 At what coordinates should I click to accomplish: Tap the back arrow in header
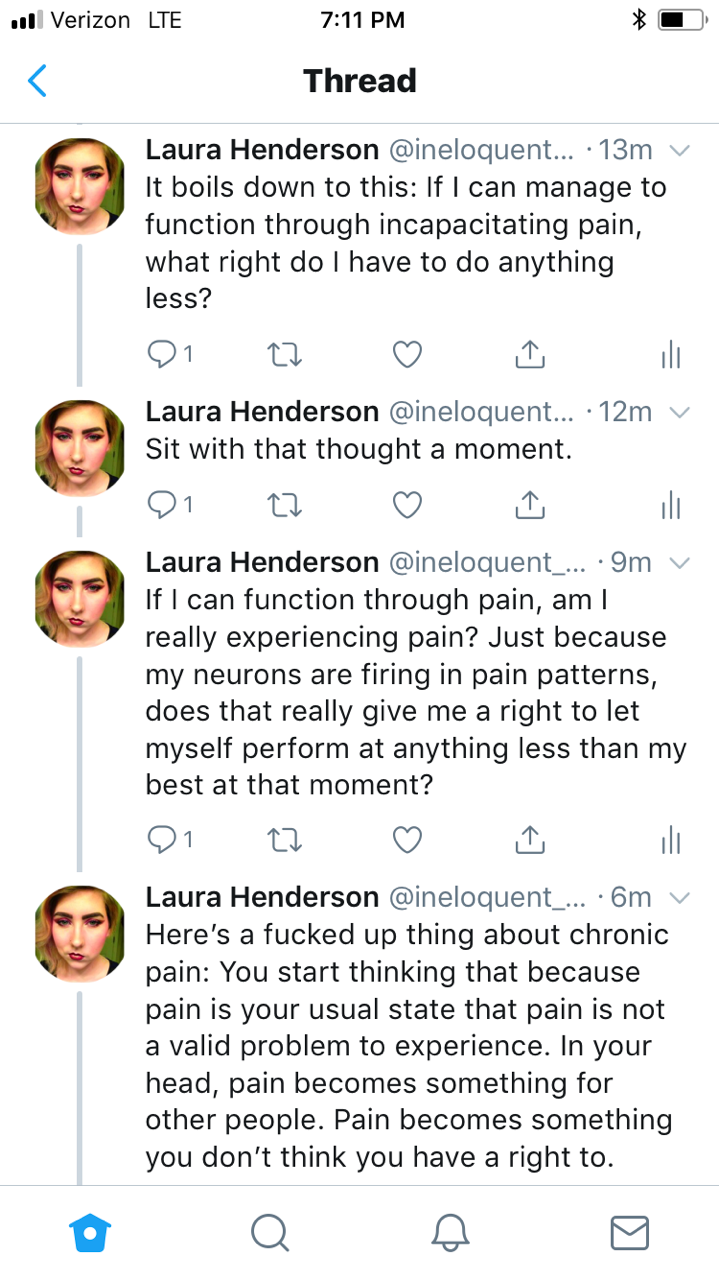(37, 80)
